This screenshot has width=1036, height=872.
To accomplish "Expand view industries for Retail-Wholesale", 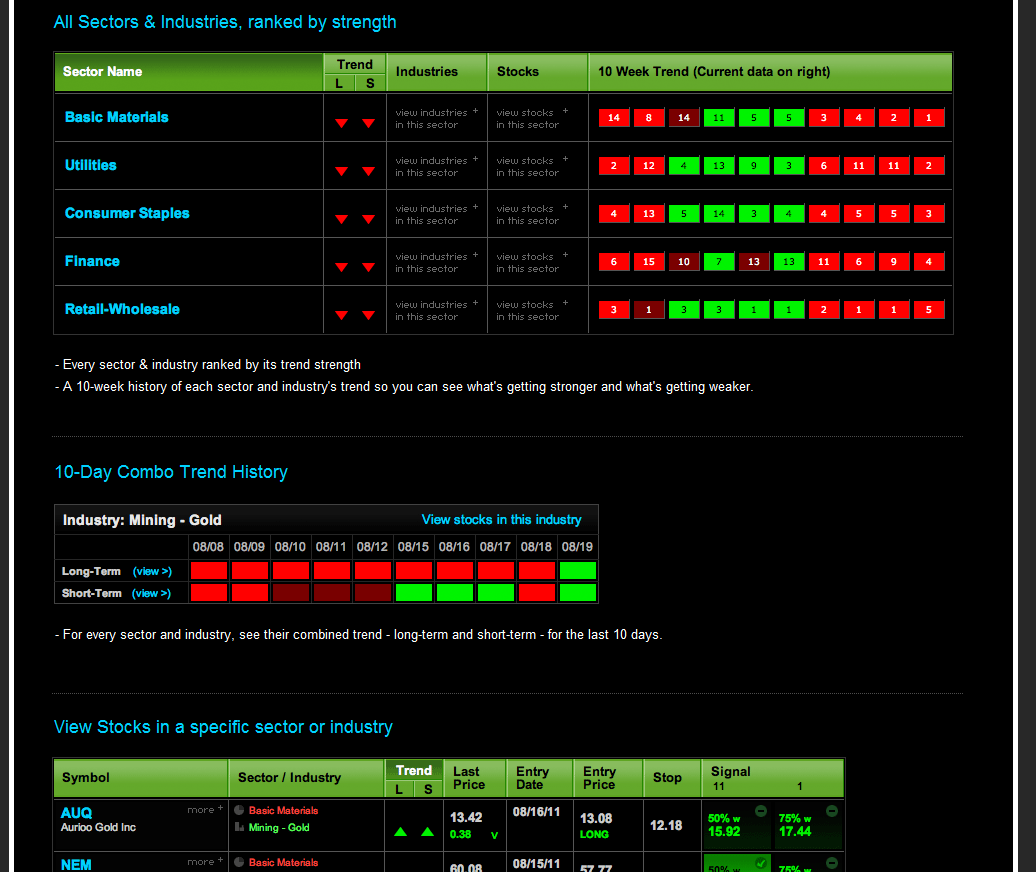I will (x=436, y=310).
